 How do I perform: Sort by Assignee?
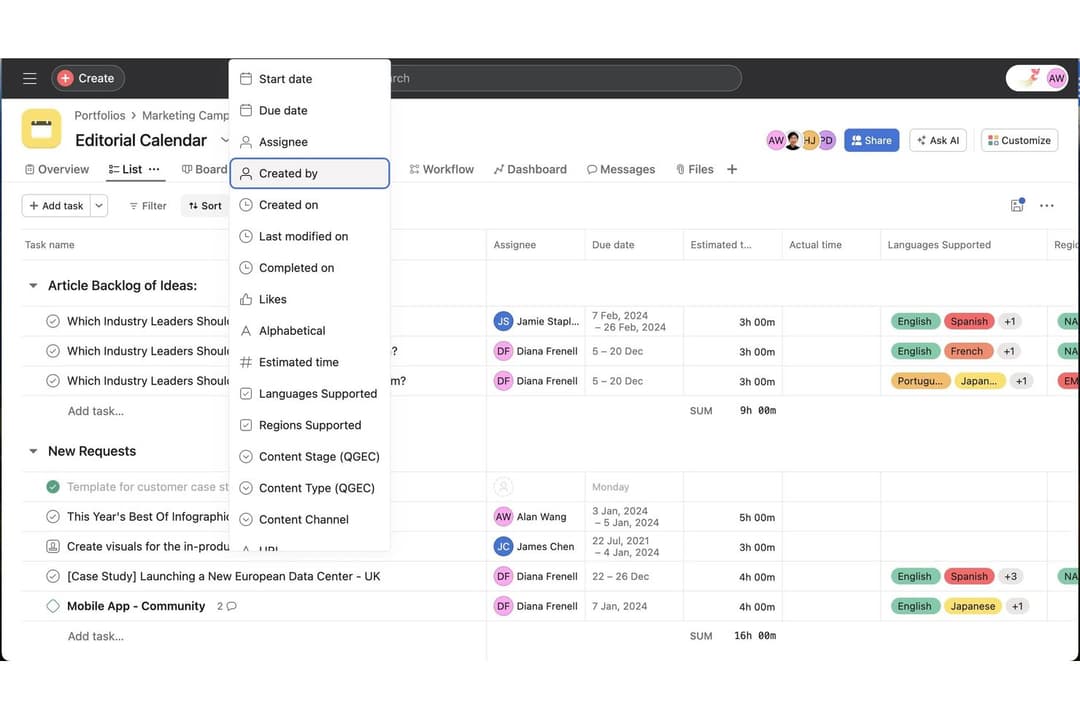click(x=310, y=142)
